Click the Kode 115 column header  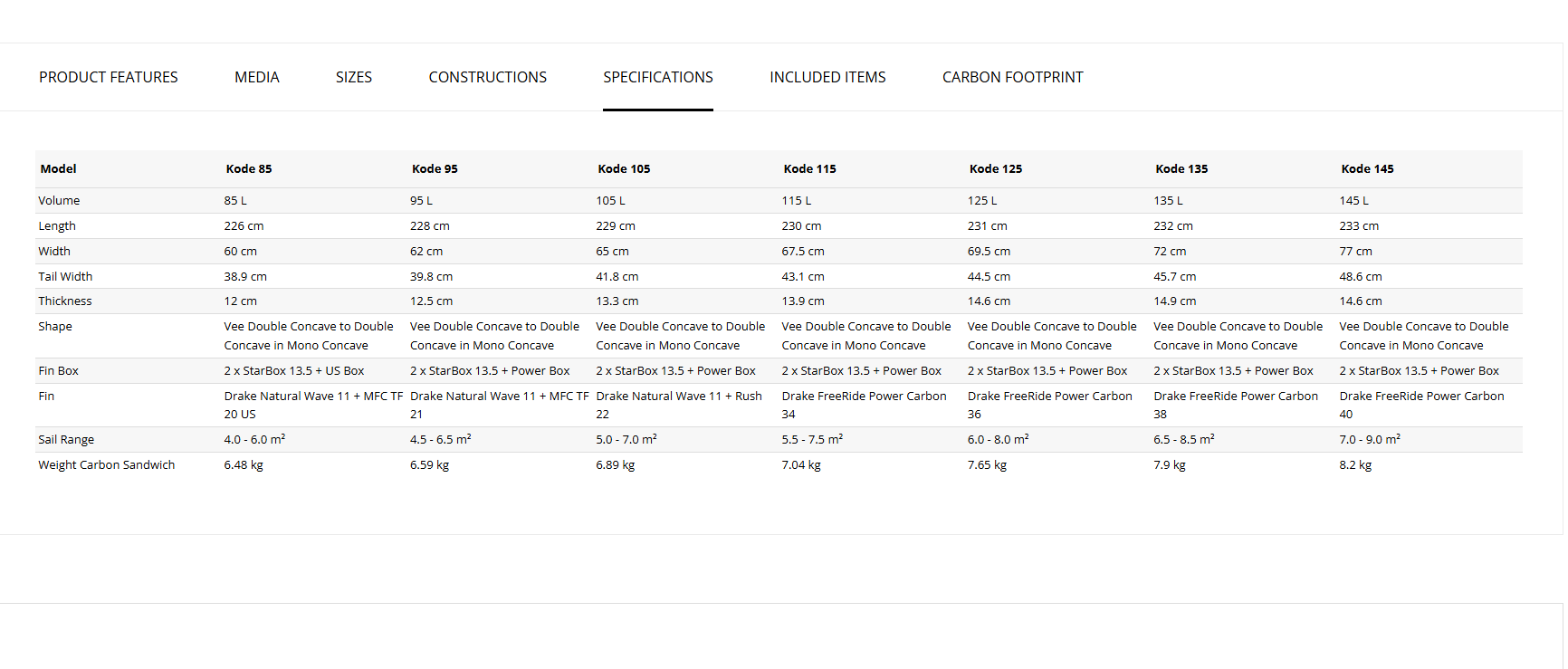tap(809, 168)
